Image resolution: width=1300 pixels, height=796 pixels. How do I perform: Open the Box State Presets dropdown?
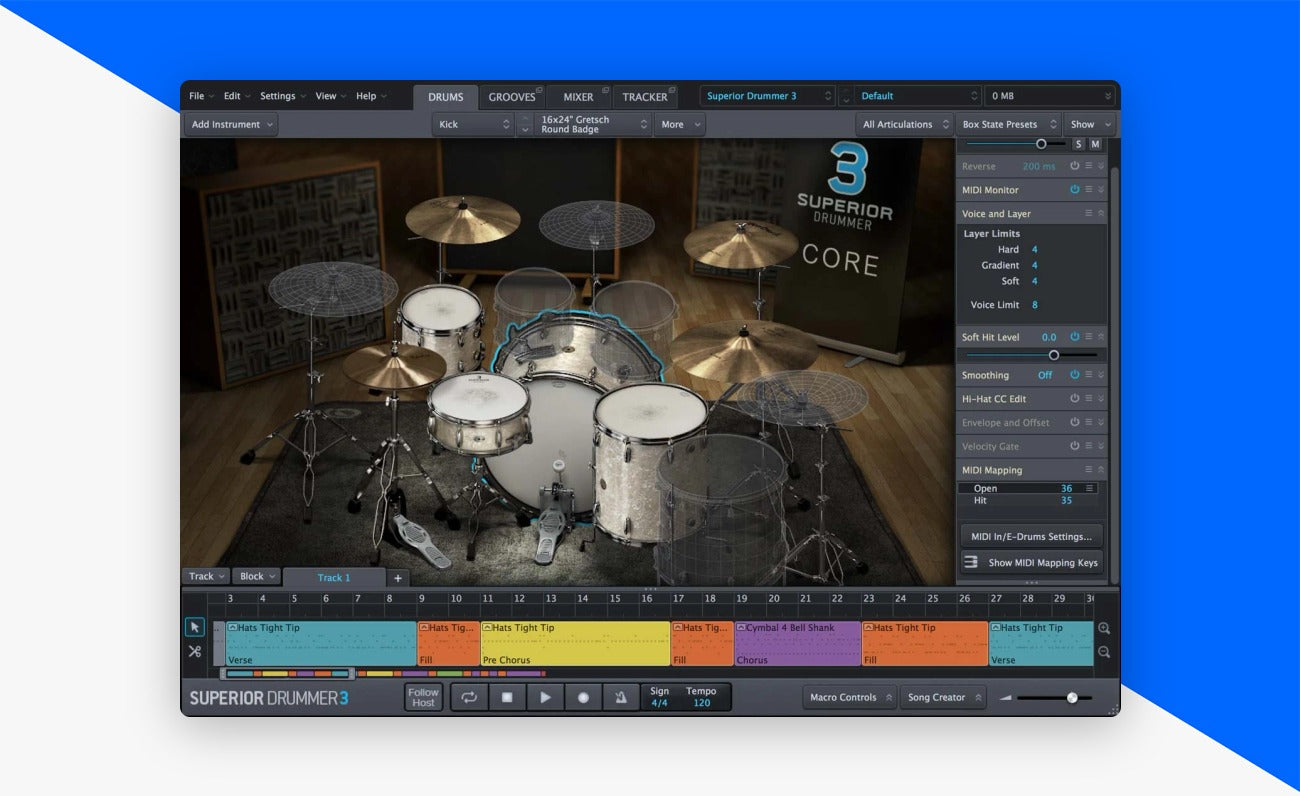(x=1008, y=125)
